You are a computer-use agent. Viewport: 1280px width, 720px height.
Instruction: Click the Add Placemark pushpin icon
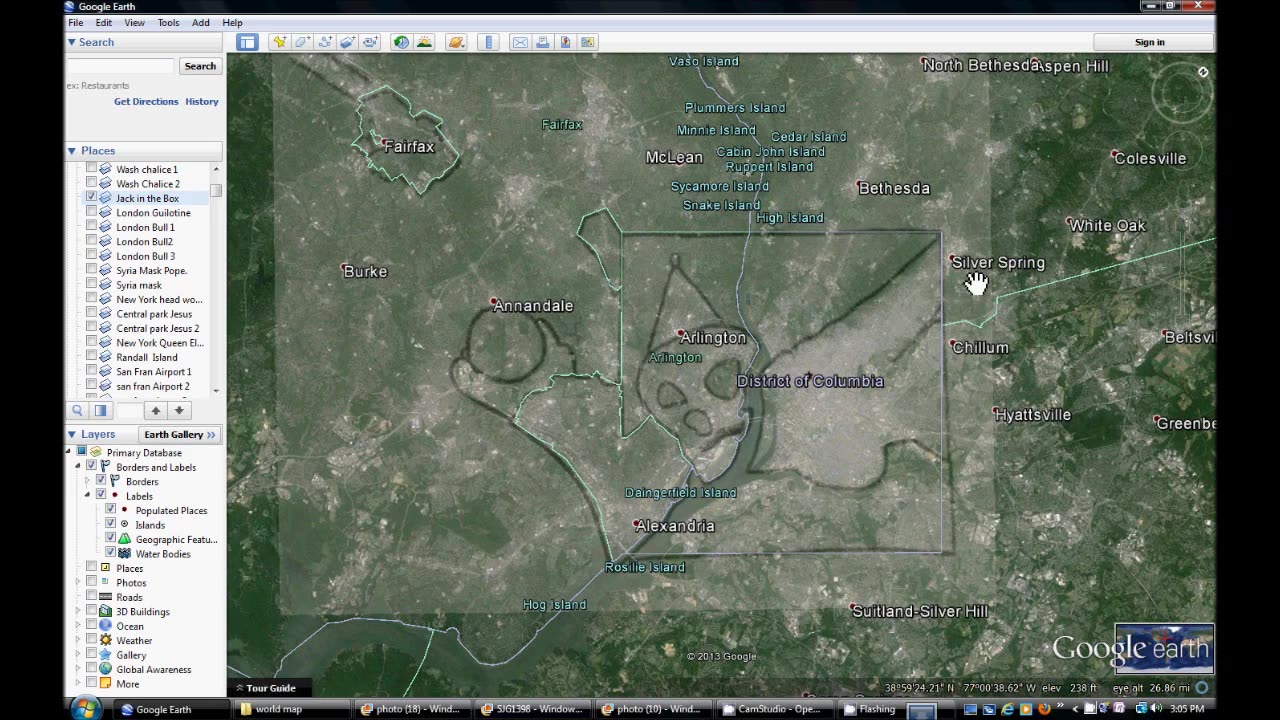tap(279, 42)
